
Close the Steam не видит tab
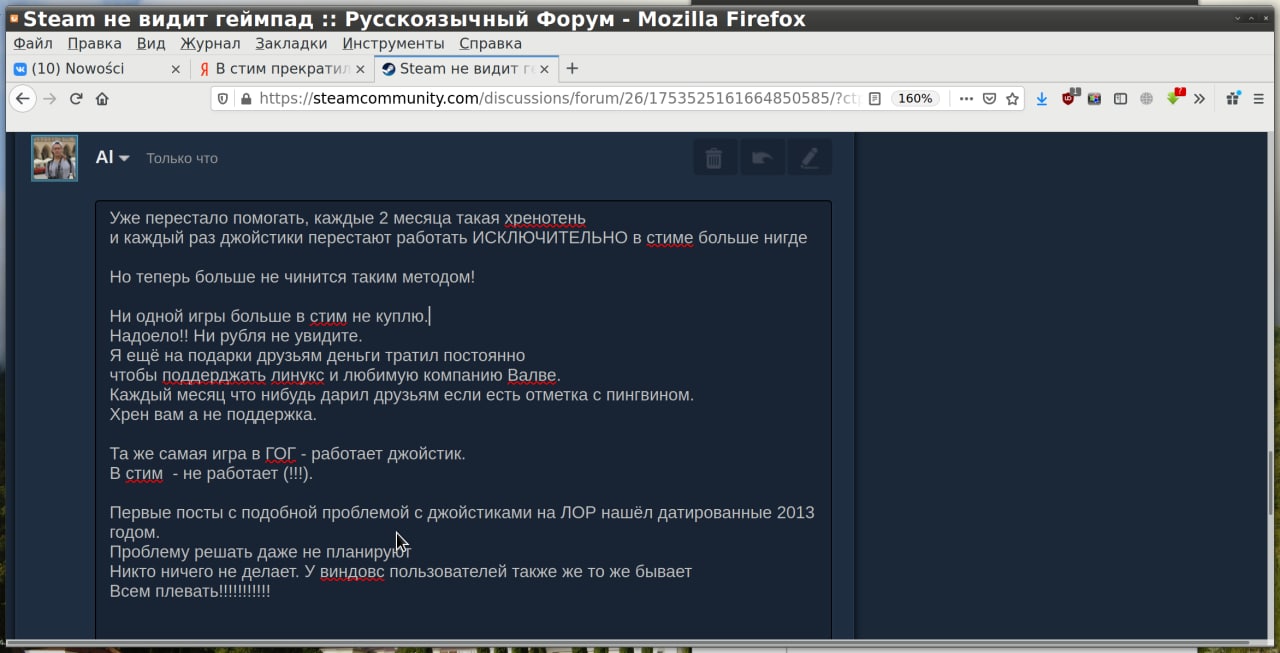tap(543, 69)
